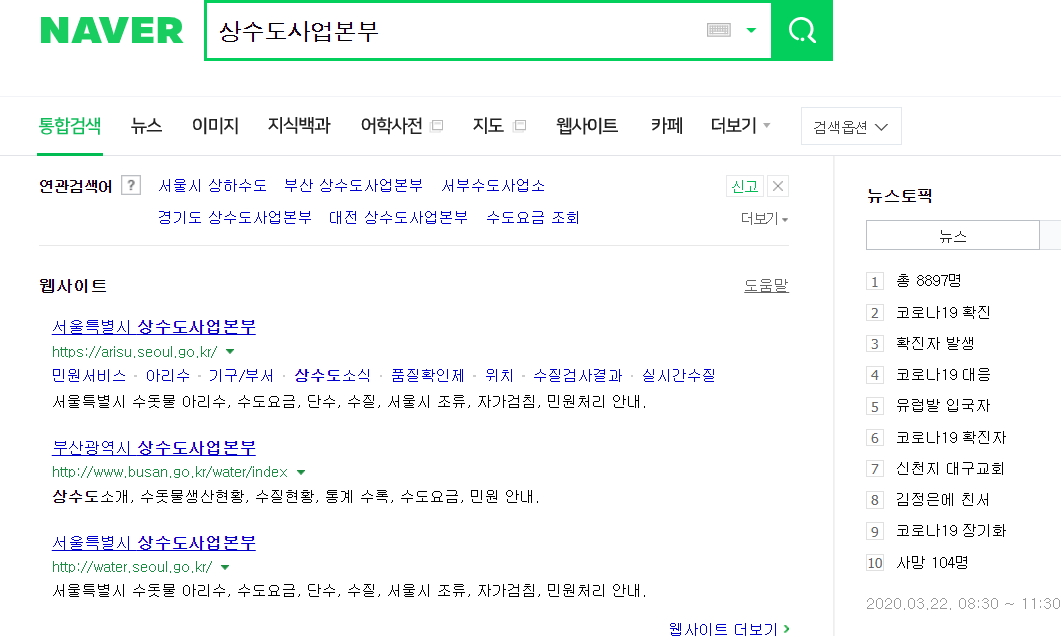Open the 기구/부서 sublink
Viewport: 1061px width, 636px height.
[241, 376]
